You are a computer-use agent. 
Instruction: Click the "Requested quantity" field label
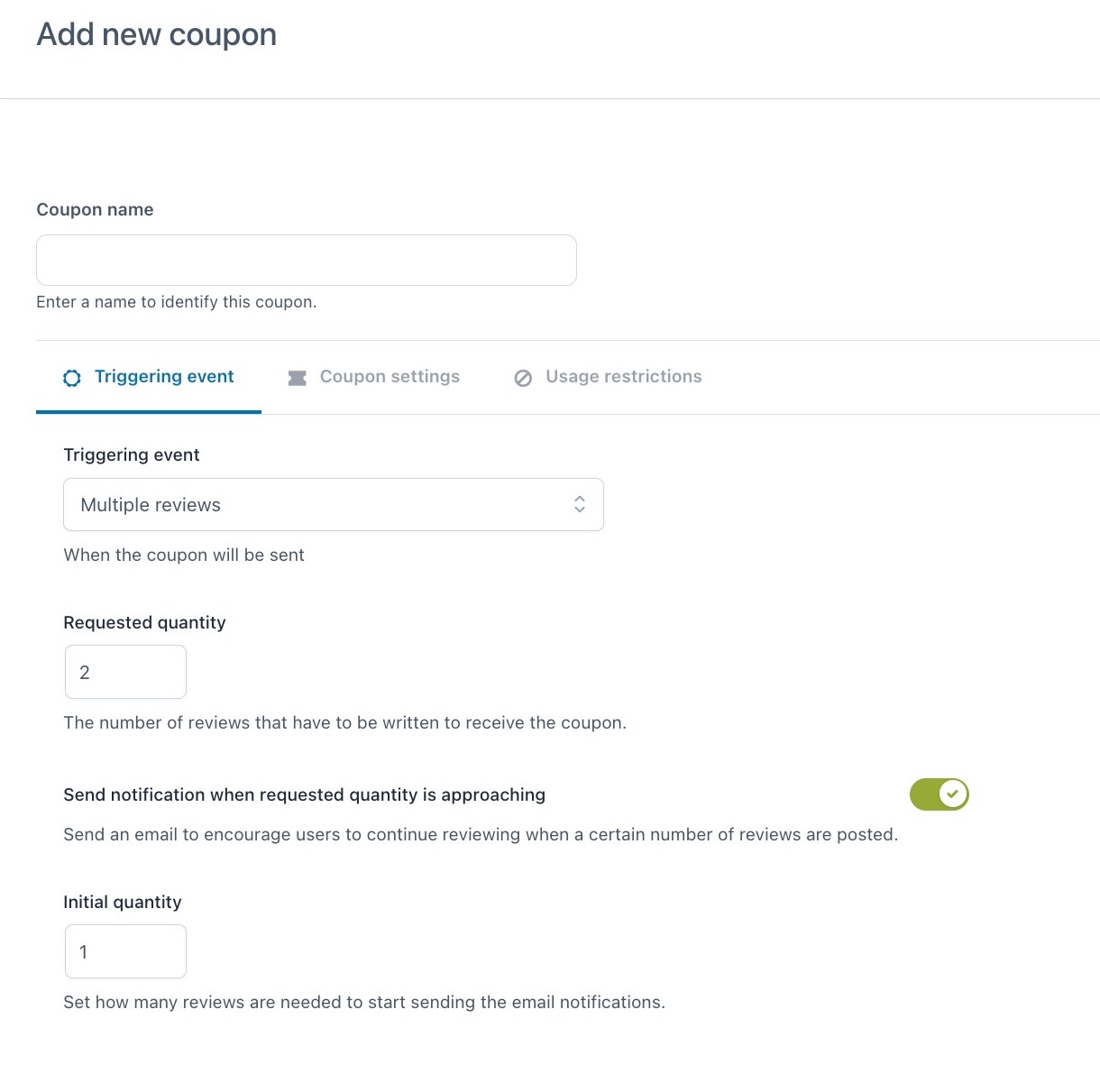coord(144,622)
